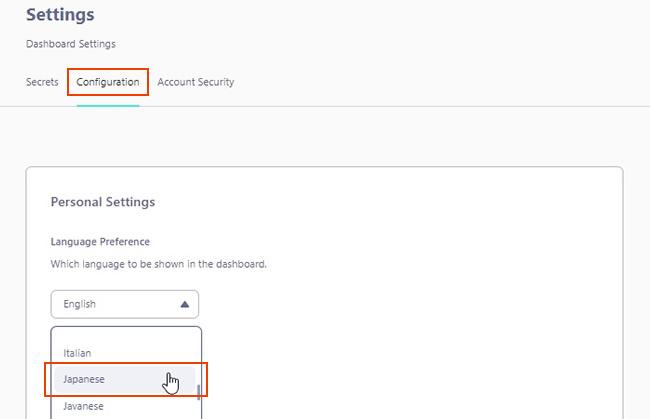Click the Settings page heading

pos(60,15)
